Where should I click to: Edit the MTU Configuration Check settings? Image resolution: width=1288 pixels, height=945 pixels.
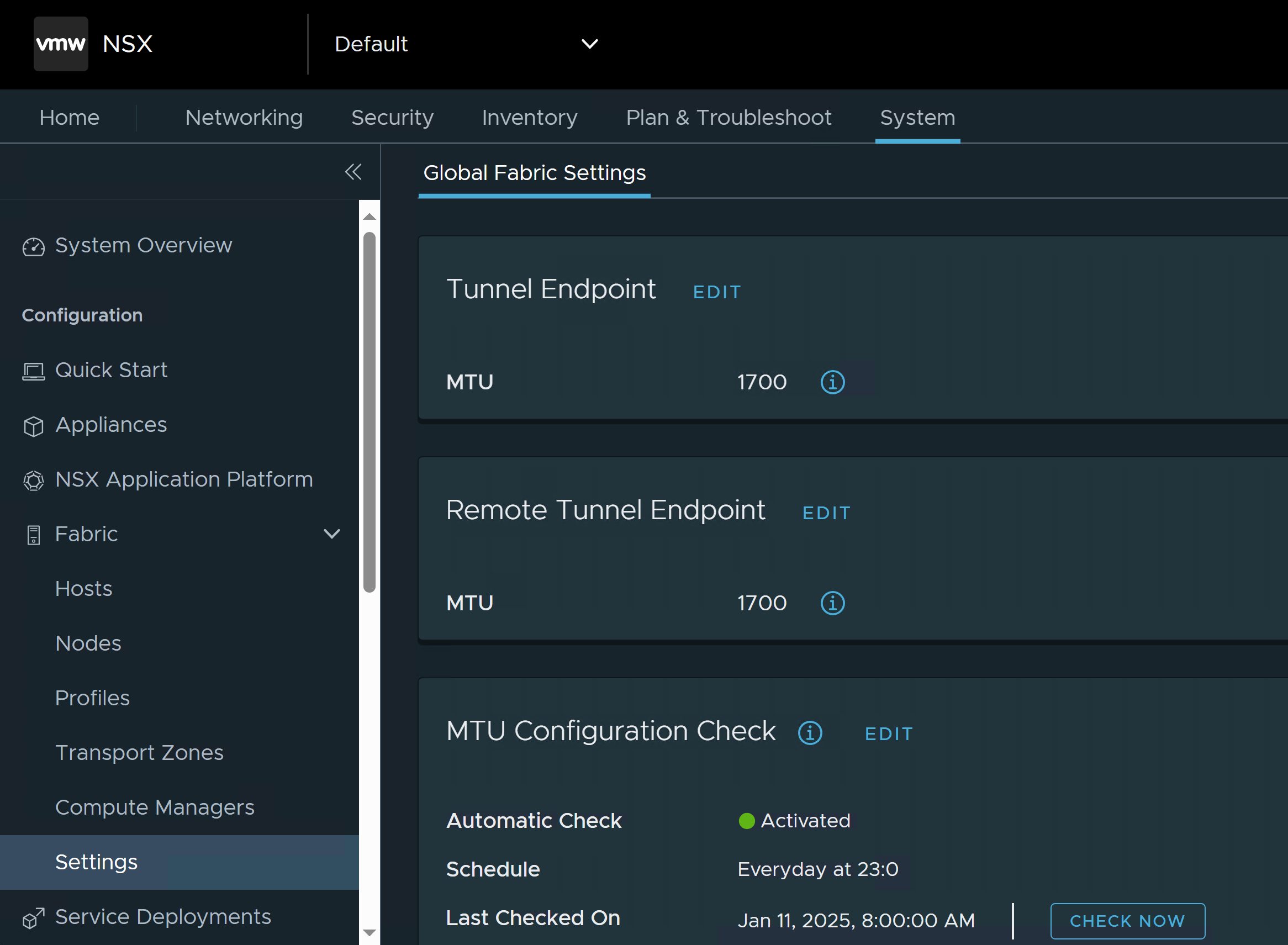click(x=888, y=734)
